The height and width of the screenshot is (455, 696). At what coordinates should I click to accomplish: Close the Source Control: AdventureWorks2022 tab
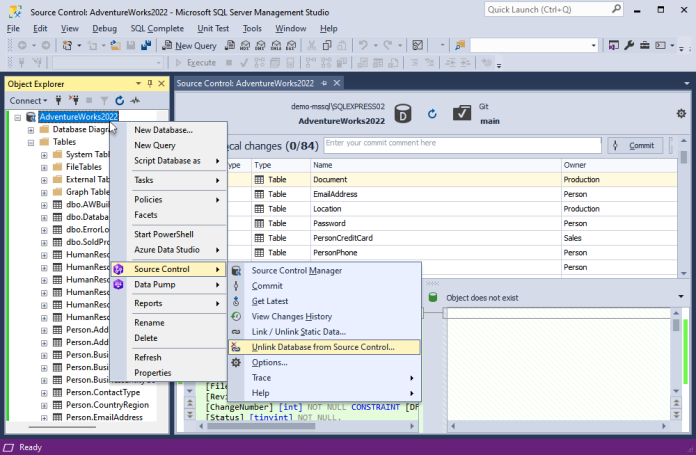(338, 83)
